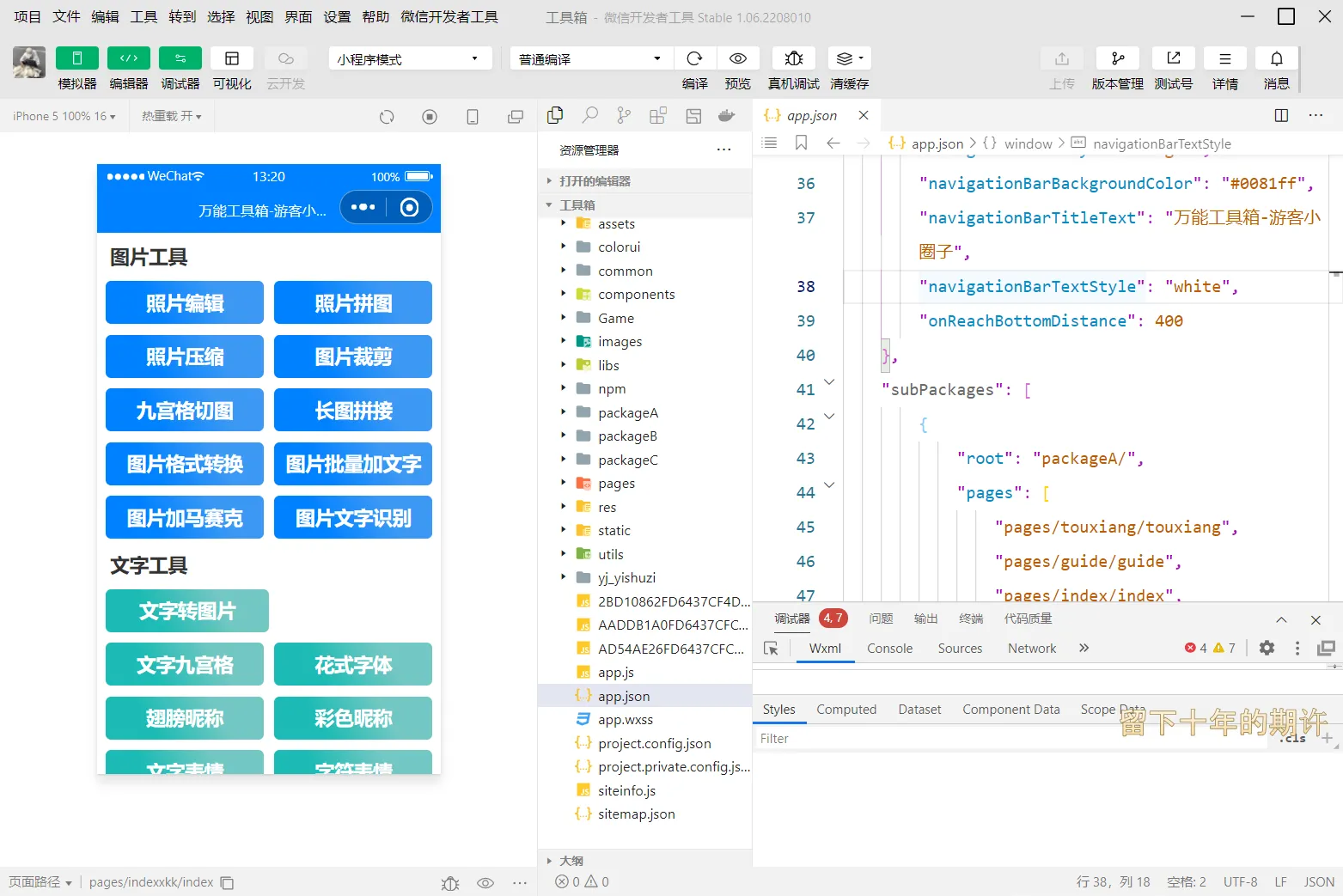Tap the 图片文字识别 button
Screen dimensions: 1343x896
coord(353,517)
